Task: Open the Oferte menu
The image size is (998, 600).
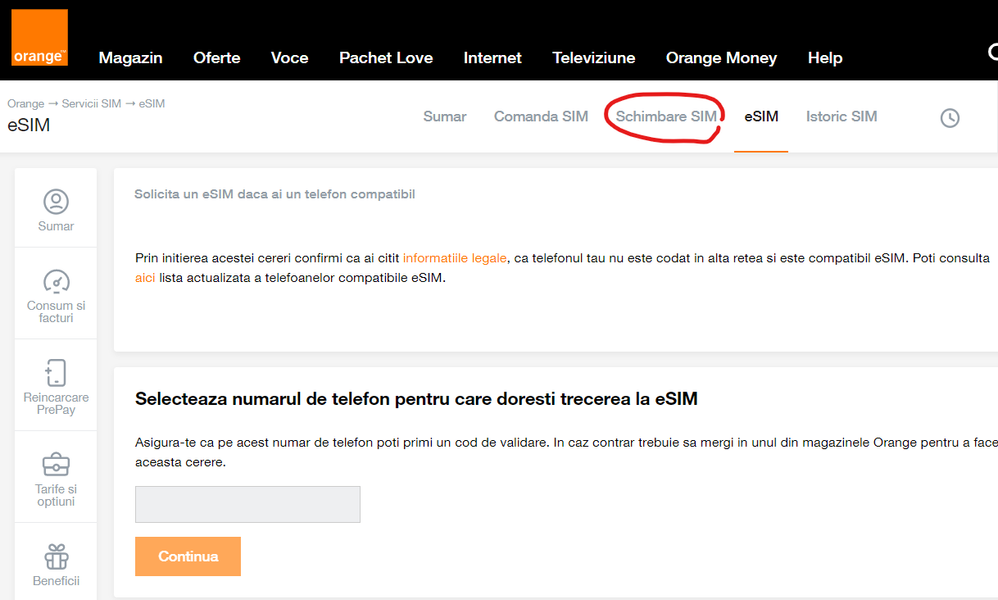Action: pos(216,58)
